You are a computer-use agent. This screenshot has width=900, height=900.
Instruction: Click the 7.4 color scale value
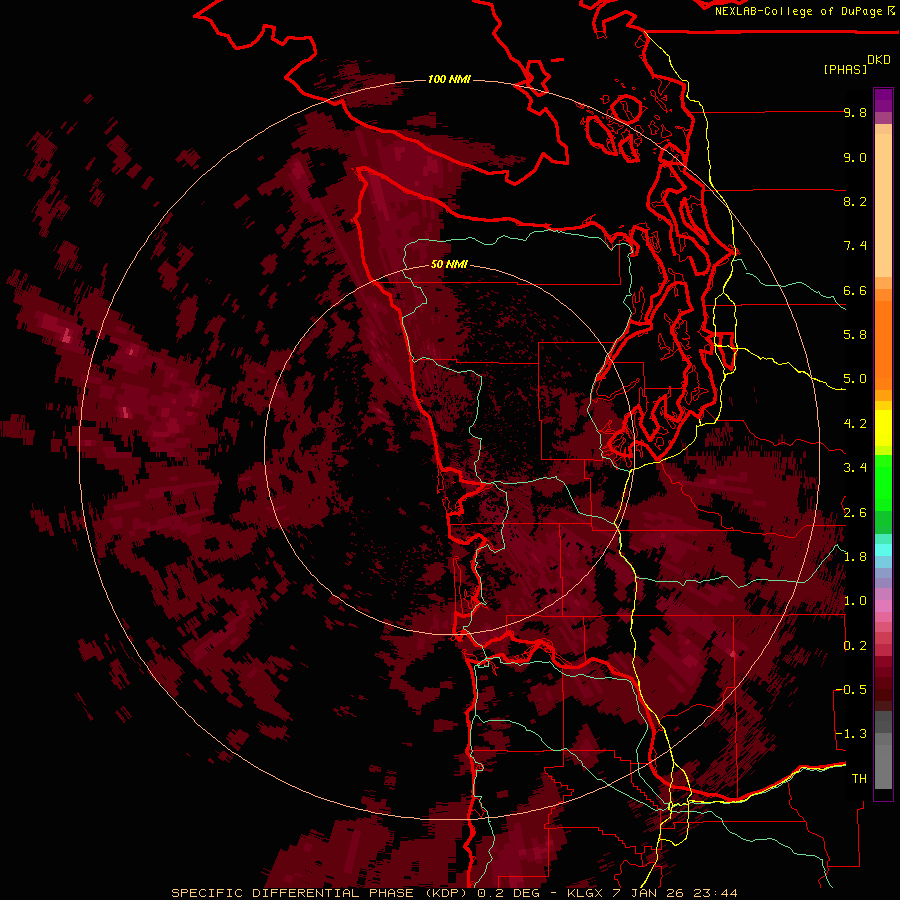tap(855, 246)
